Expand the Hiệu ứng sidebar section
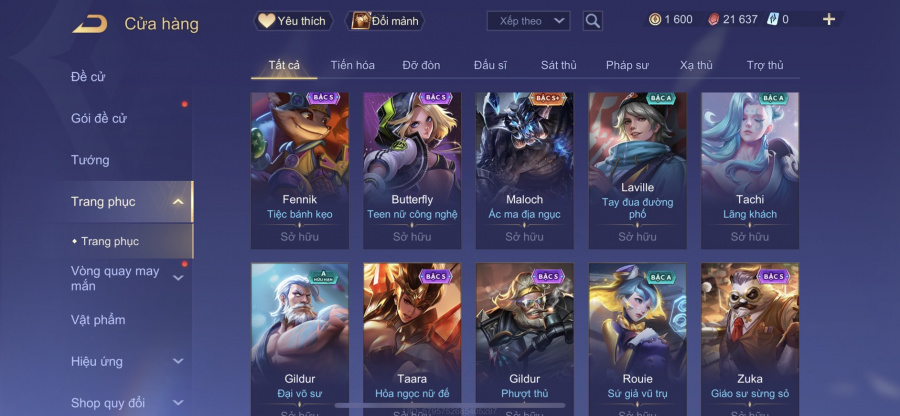 [x=179, y=361]
